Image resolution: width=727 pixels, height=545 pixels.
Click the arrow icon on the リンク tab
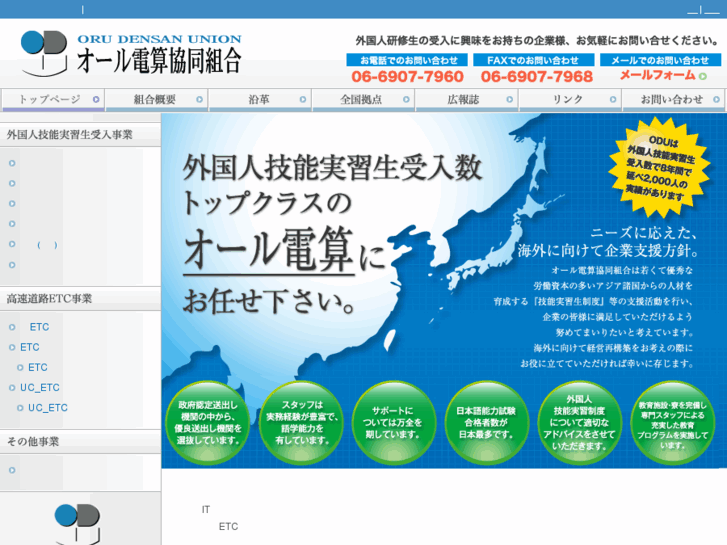coord(613,99)
